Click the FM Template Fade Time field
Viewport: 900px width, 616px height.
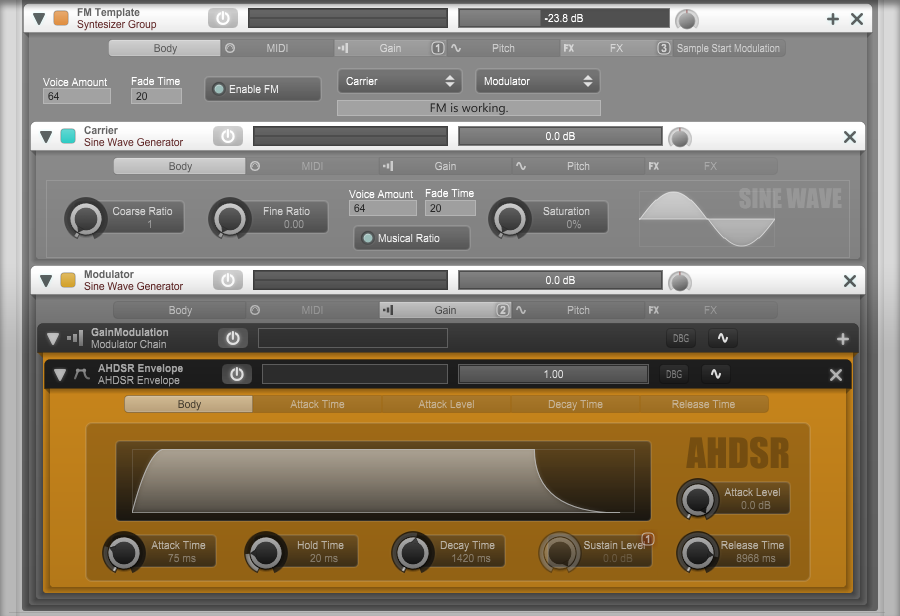pyautogui.click(x=156, y=96)
